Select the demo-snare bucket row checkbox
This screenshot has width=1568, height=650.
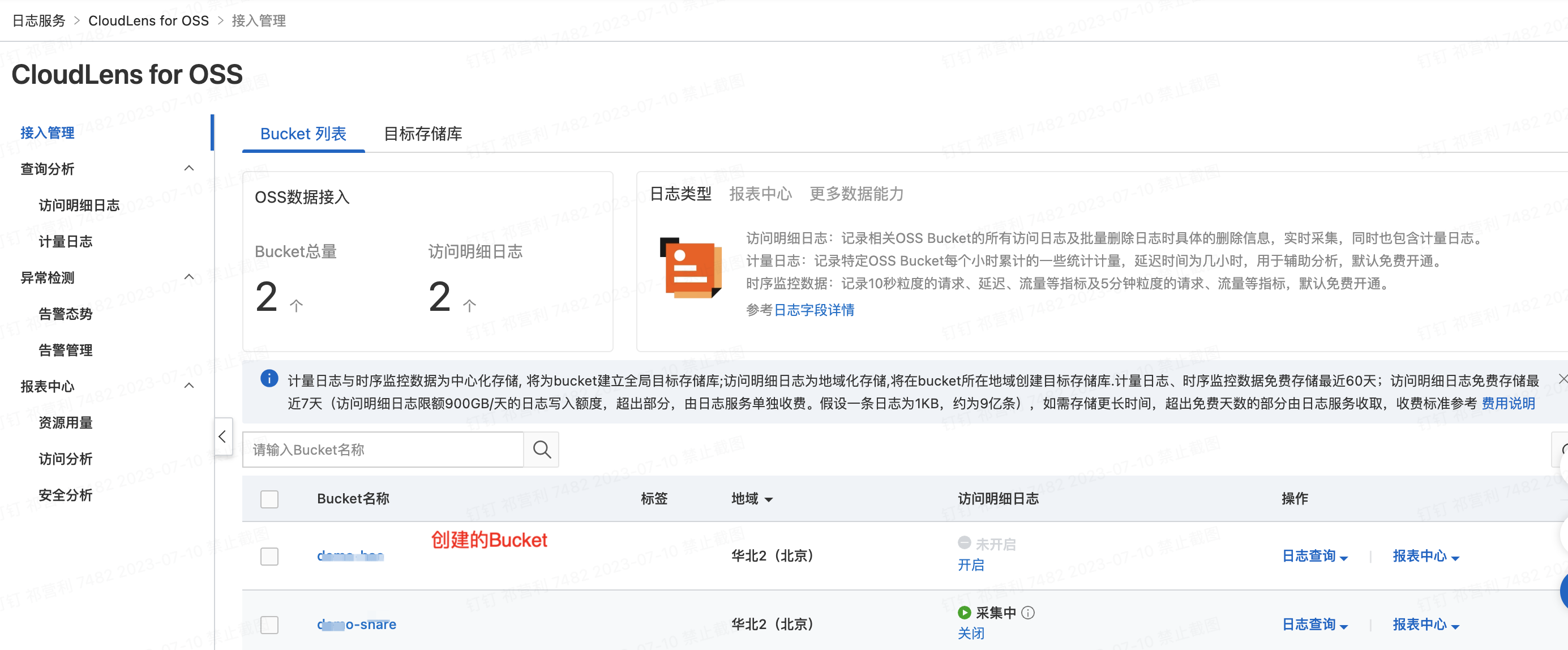269,625
